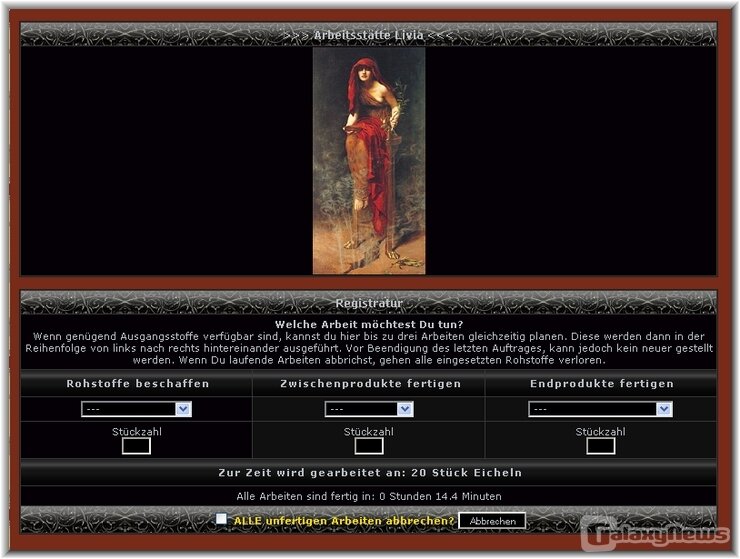Click the 'Endprodukte fertigen' column heading
The height and width of the screenshot is (559, 740).
pyautogui.click(x=602, y=383)
